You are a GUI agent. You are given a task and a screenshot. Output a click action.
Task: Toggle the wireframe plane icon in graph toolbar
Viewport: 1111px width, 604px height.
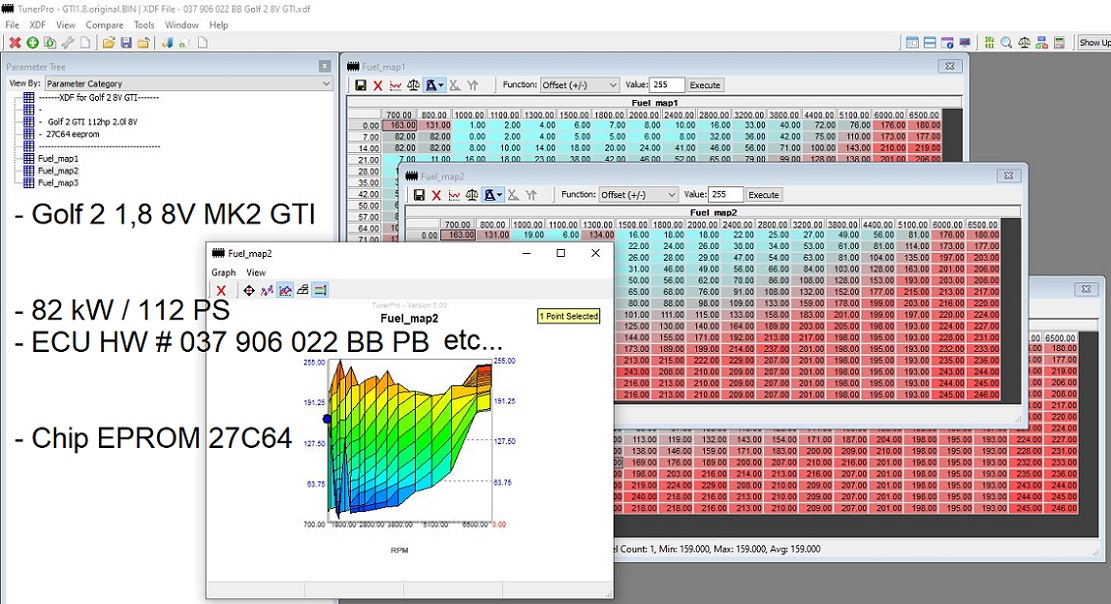(x=303, y=290)
